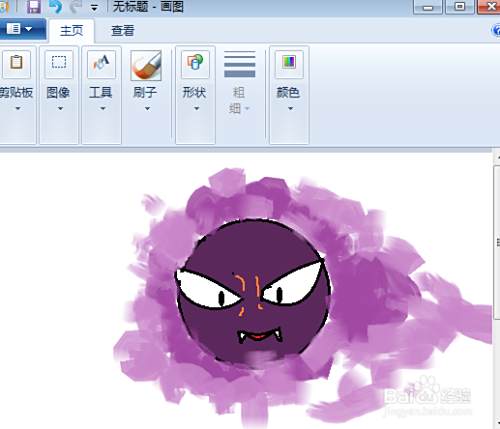Click the 工具 pencil and text icon

tap(101, 63)
